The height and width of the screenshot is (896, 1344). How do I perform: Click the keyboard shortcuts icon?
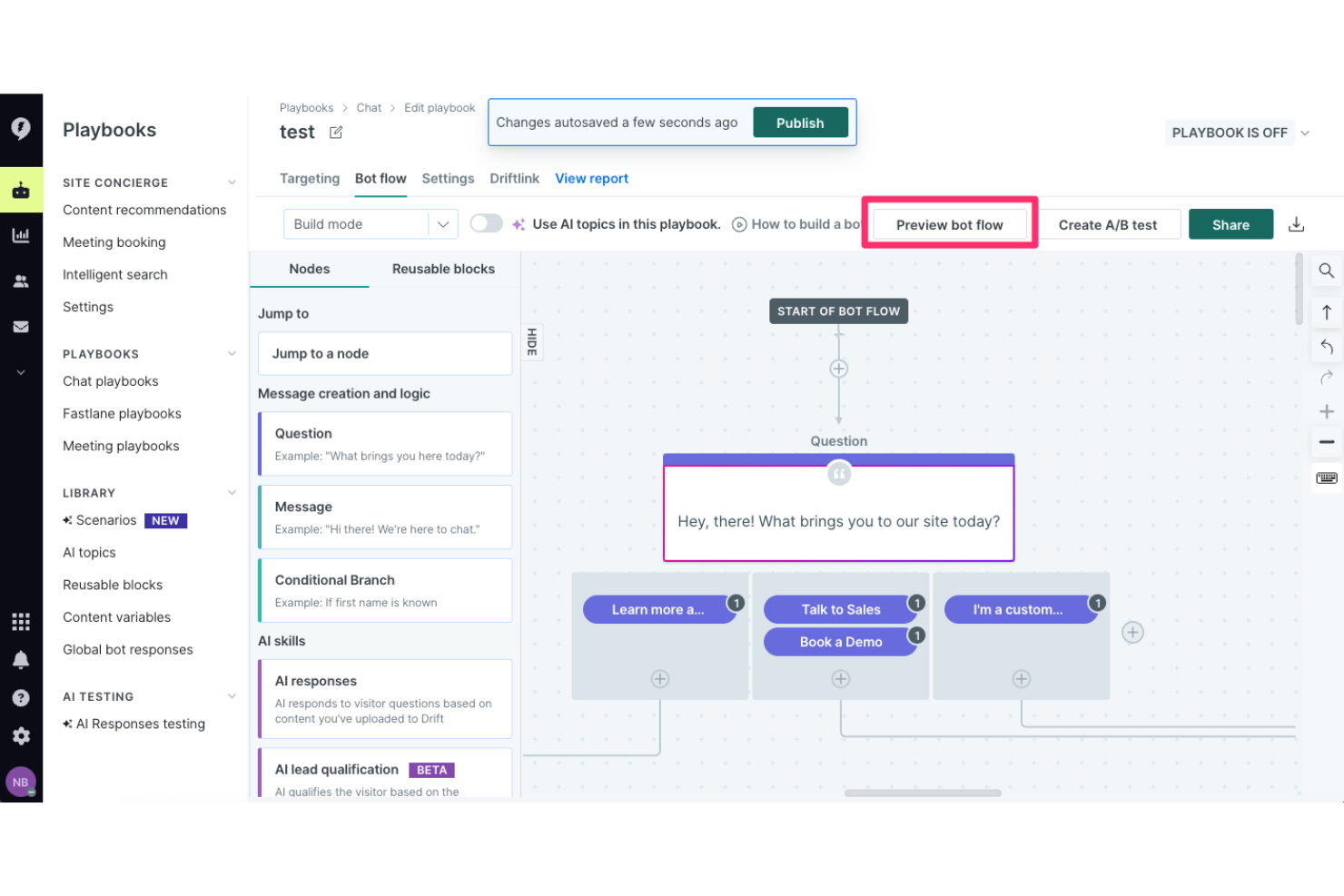(1327, 478)
